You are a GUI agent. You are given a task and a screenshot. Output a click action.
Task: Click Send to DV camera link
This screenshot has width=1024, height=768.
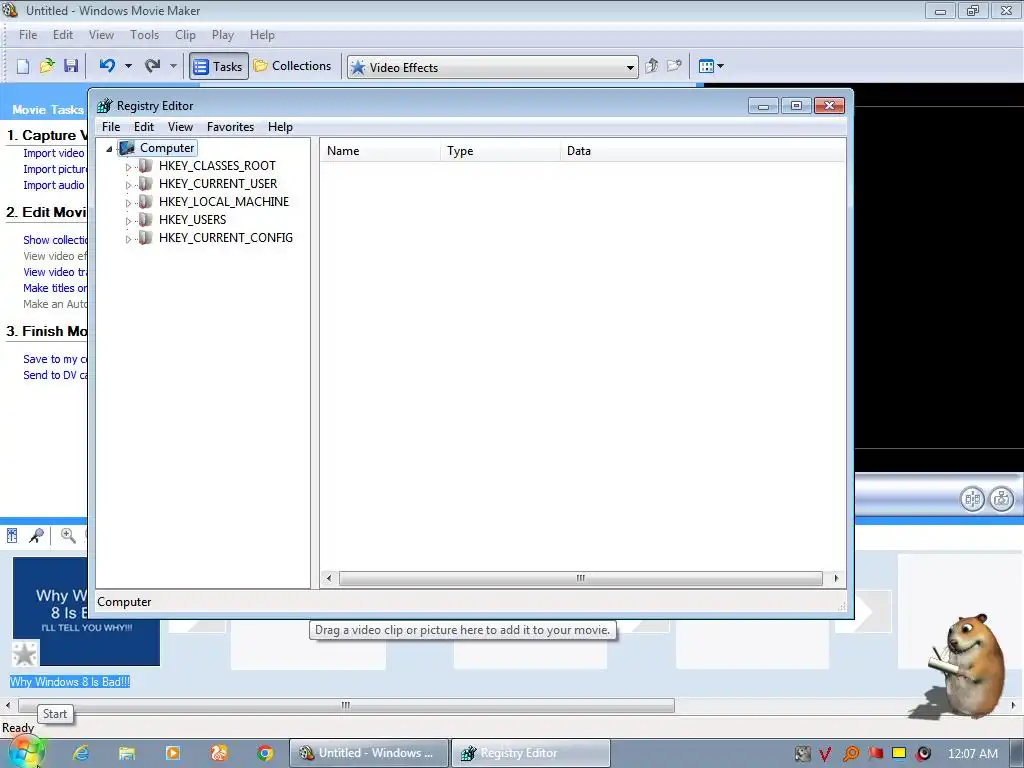[x=55, y=375]
